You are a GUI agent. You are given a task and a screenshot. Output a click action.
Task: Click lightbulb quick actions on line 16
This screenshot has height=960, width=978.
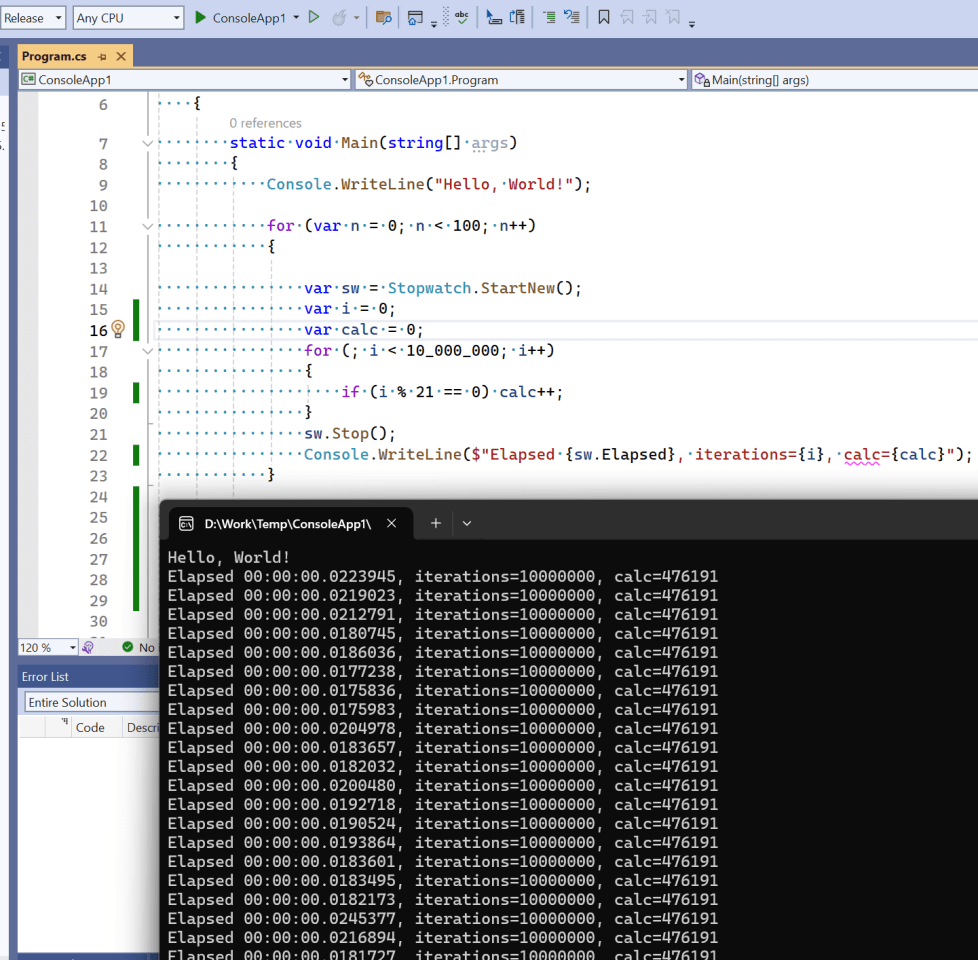point(118,329)
